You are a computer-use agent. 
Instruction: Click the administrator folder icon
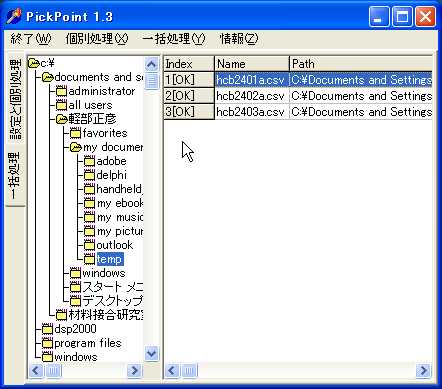pos(61,91)
